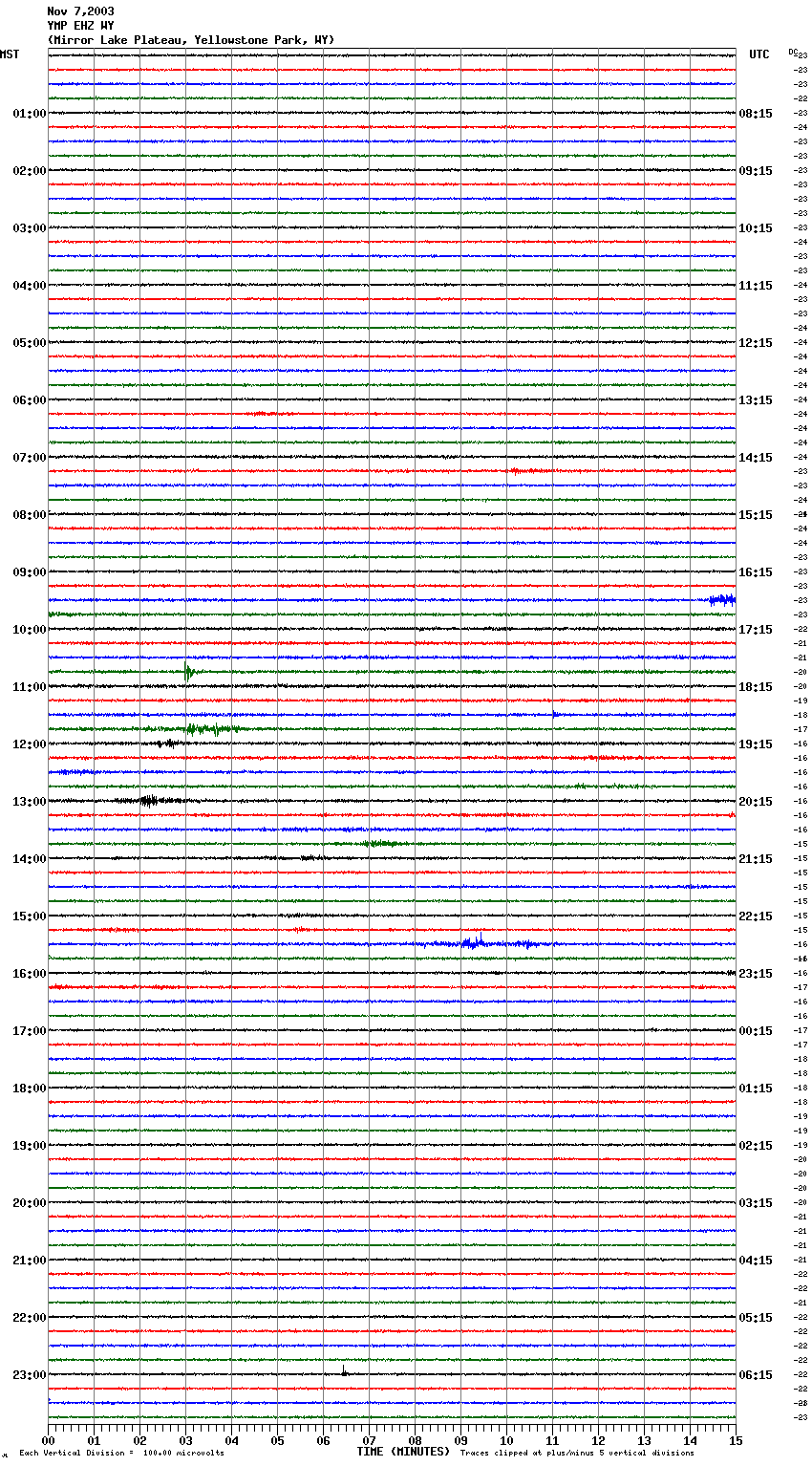Click the "MST" column header

[10, 54]
